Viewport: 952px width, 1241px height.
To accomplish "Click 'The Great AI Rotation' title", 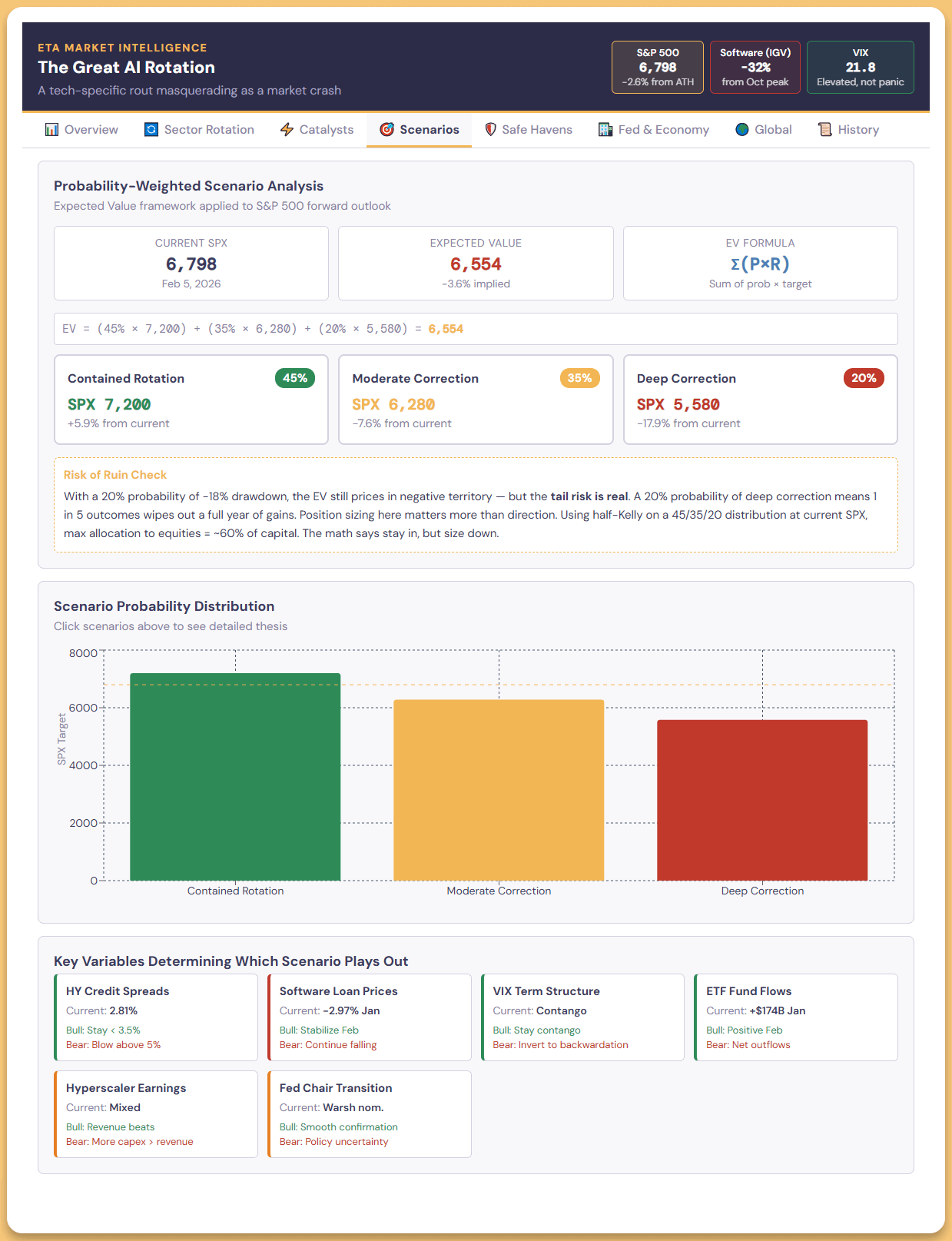I will pos(127,68).
